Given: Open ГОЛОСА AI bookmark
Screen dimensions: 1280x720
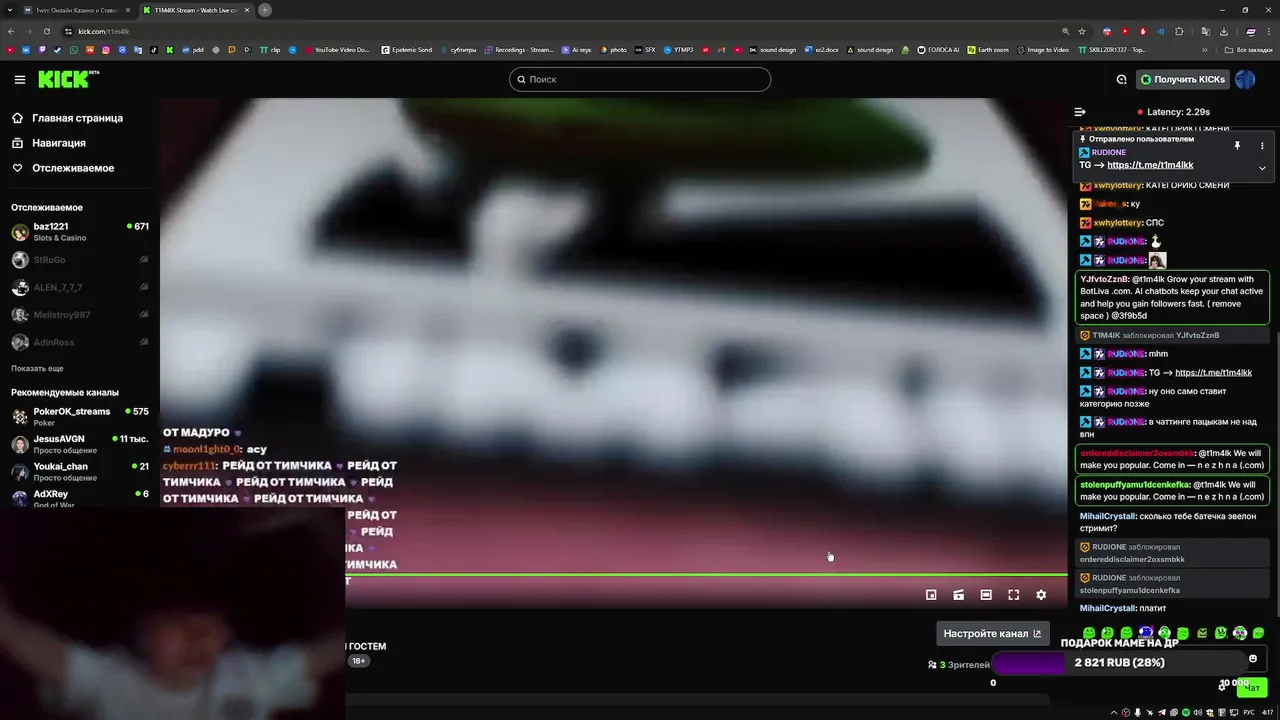Looking at the screenshot, I should click(938, 50).
